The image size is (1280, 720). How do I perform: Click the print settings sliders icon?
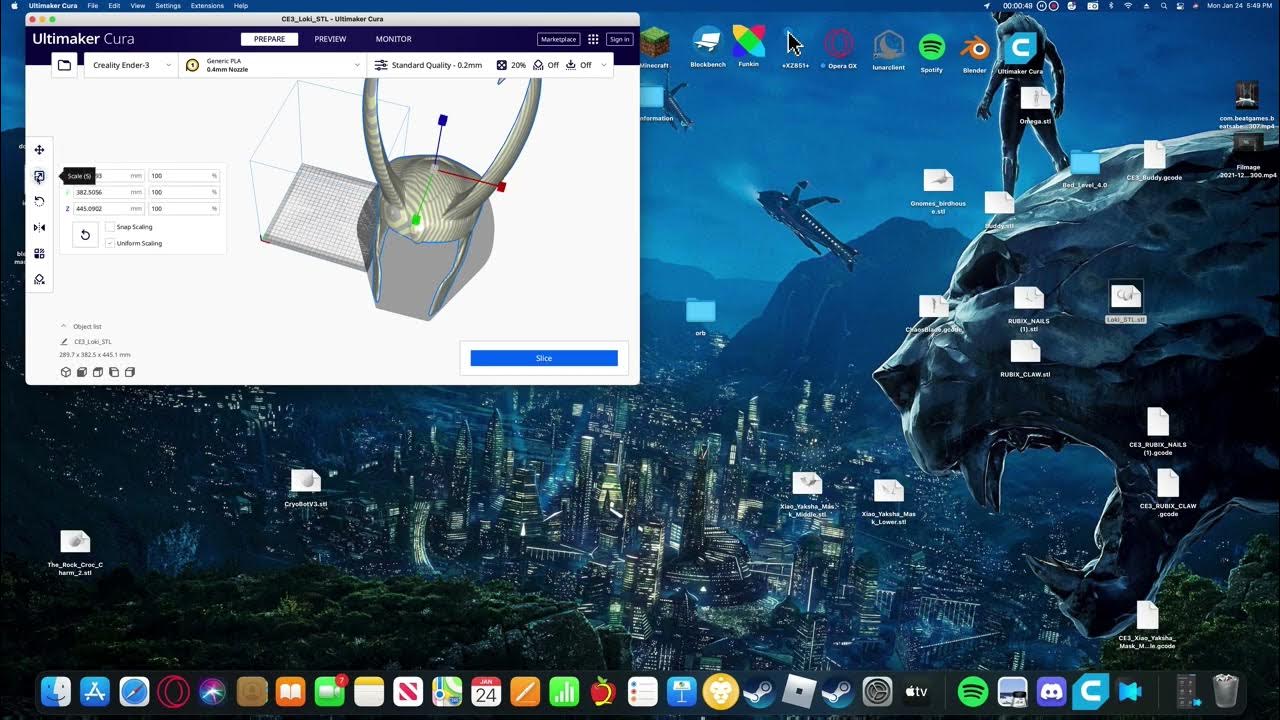pos(381,65)
